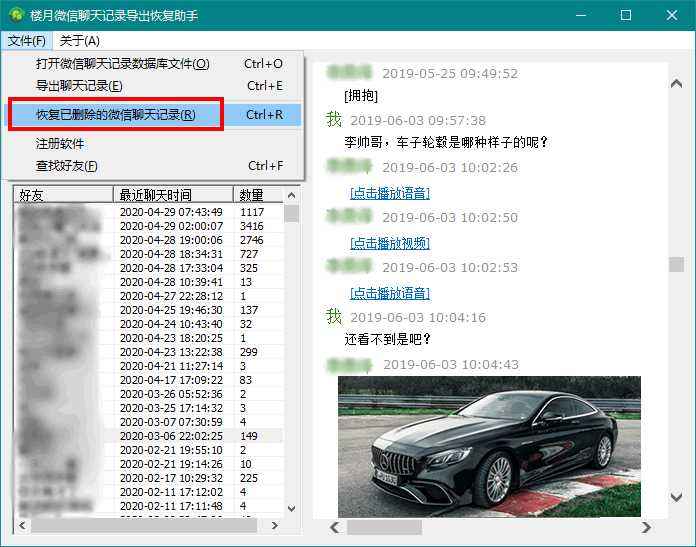The width and height of the screenshot is (696, 547).
Task: Select row dated 2020-04-23 13:22:38
Action: tap(149, 352)
